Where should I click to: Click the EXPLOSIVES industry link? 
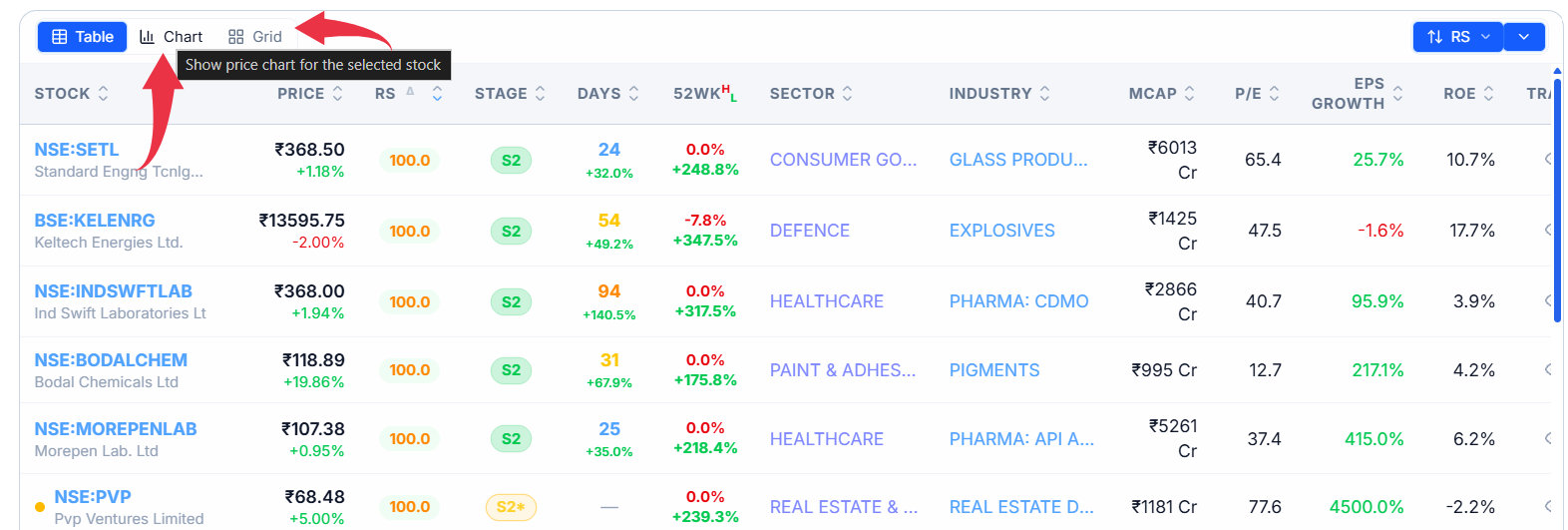click(x=1002, y=231)
